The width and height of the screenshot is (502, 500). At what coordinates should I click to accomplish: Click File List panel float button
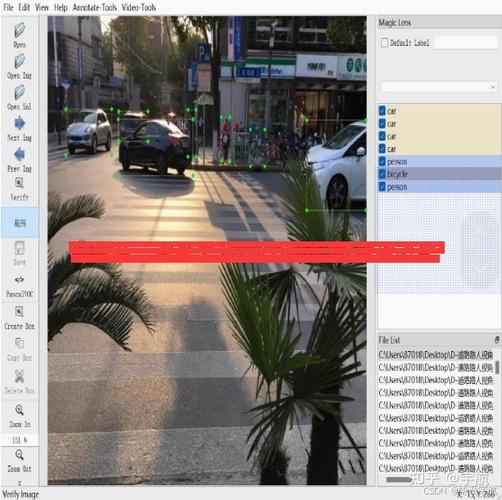tap(497, 340)
